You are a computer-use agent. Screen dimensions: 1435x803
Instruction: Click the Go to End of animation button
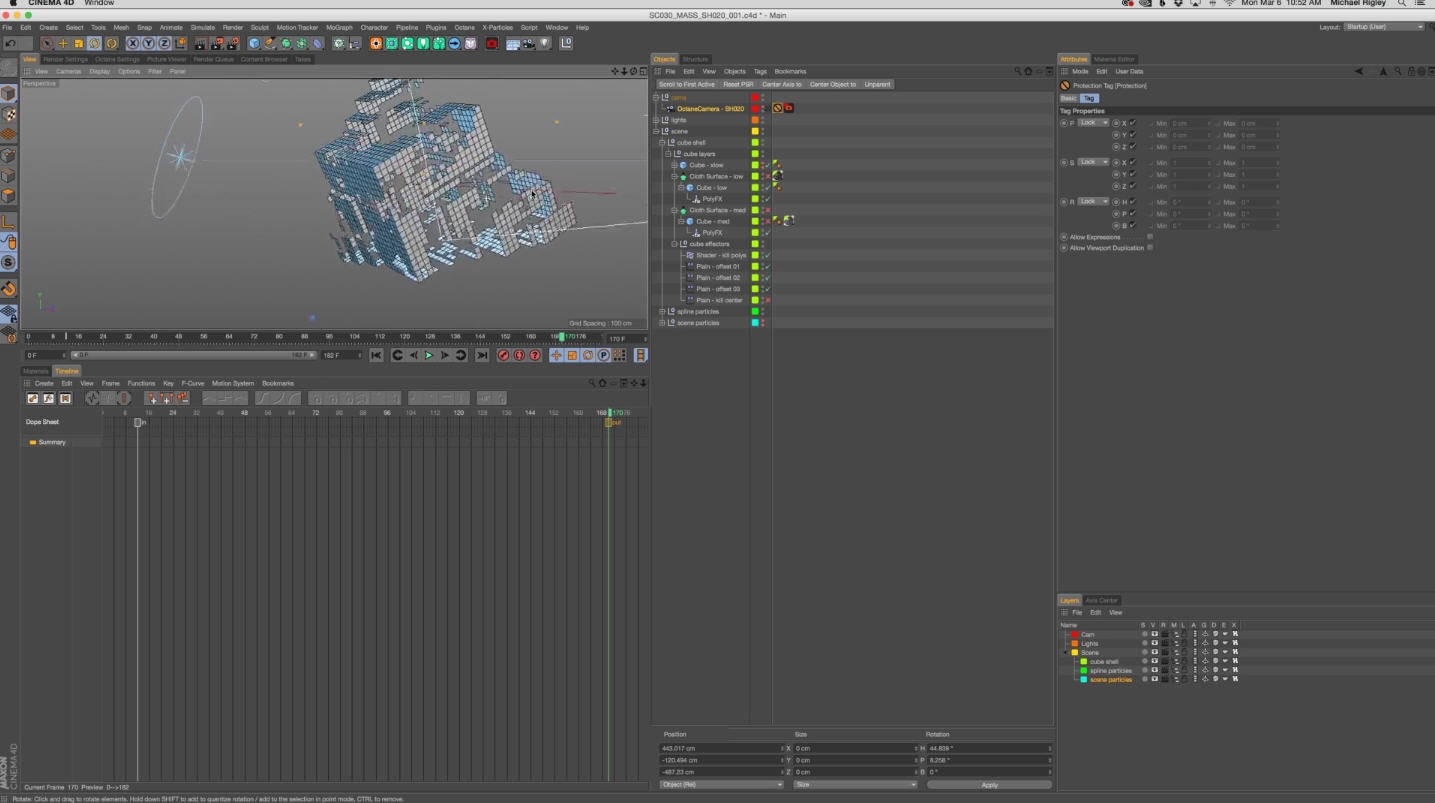482,355
